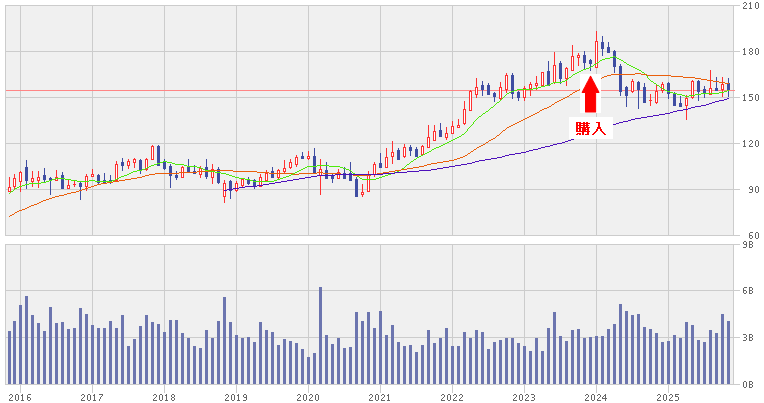Screen dimensions: 764x403
Task: Click the 210 price axis label
Action: [x=748, y=6]
